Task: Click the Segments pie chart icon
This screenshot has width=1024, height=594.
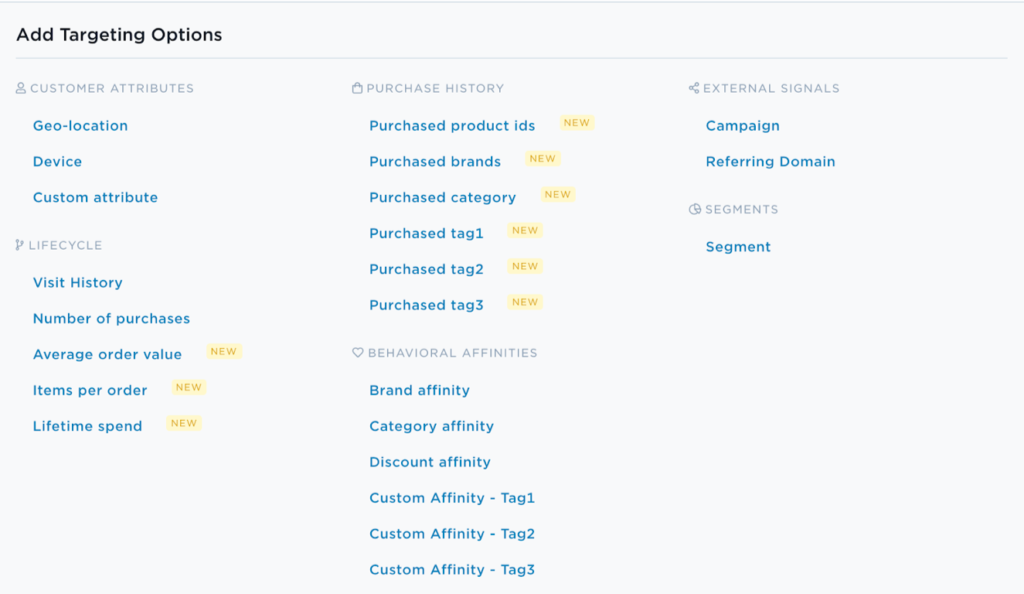Action: click(695, 209)
